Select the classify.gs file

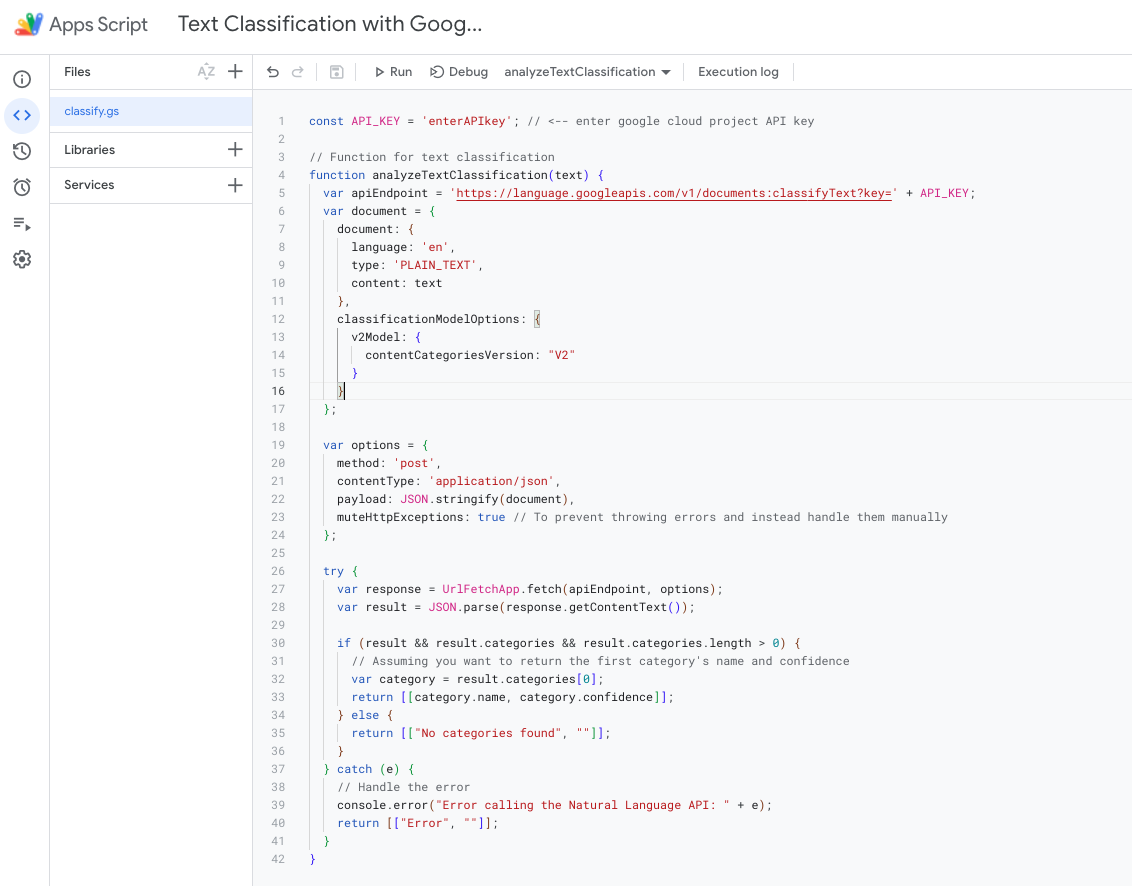pos(151,111)
